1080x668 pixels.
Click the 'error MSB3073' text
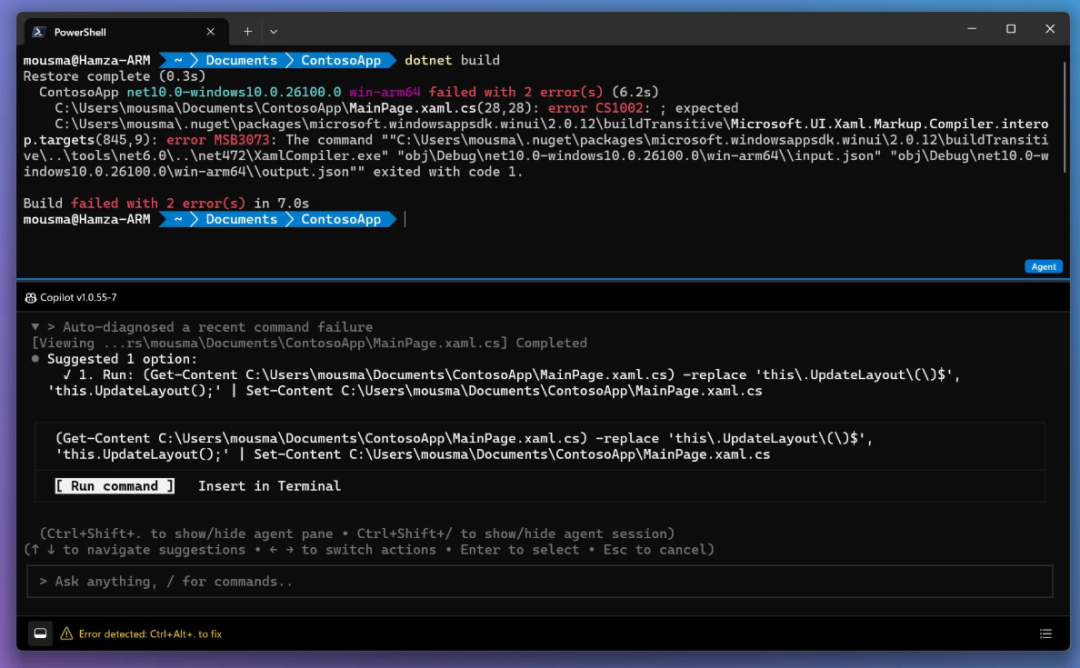pos(218,140)
